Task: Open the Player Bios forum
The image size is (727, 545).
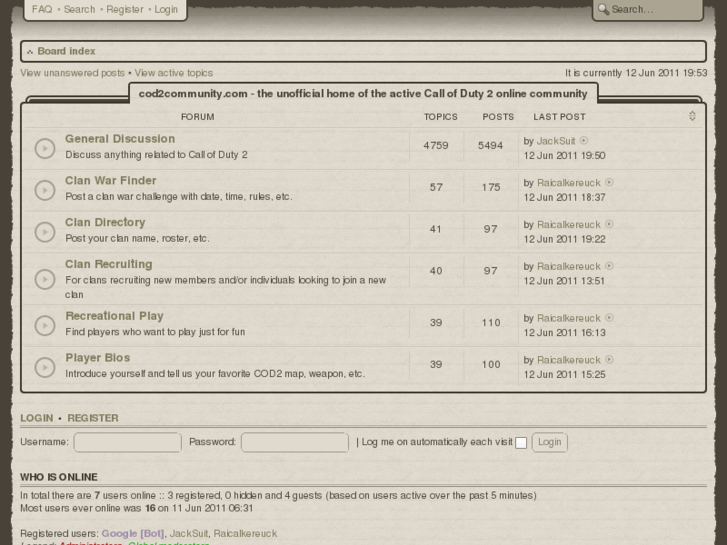Action: pos(98,358)
